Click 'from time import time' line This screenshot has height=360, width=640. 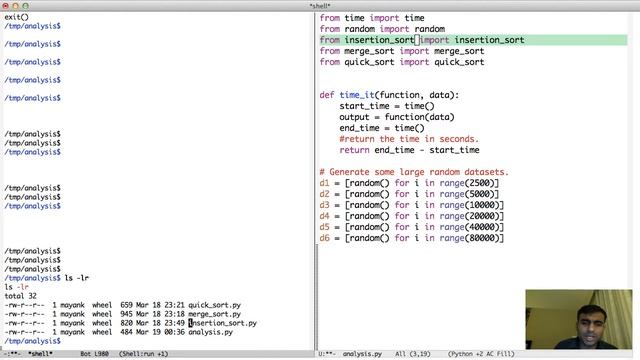[372, 18]
